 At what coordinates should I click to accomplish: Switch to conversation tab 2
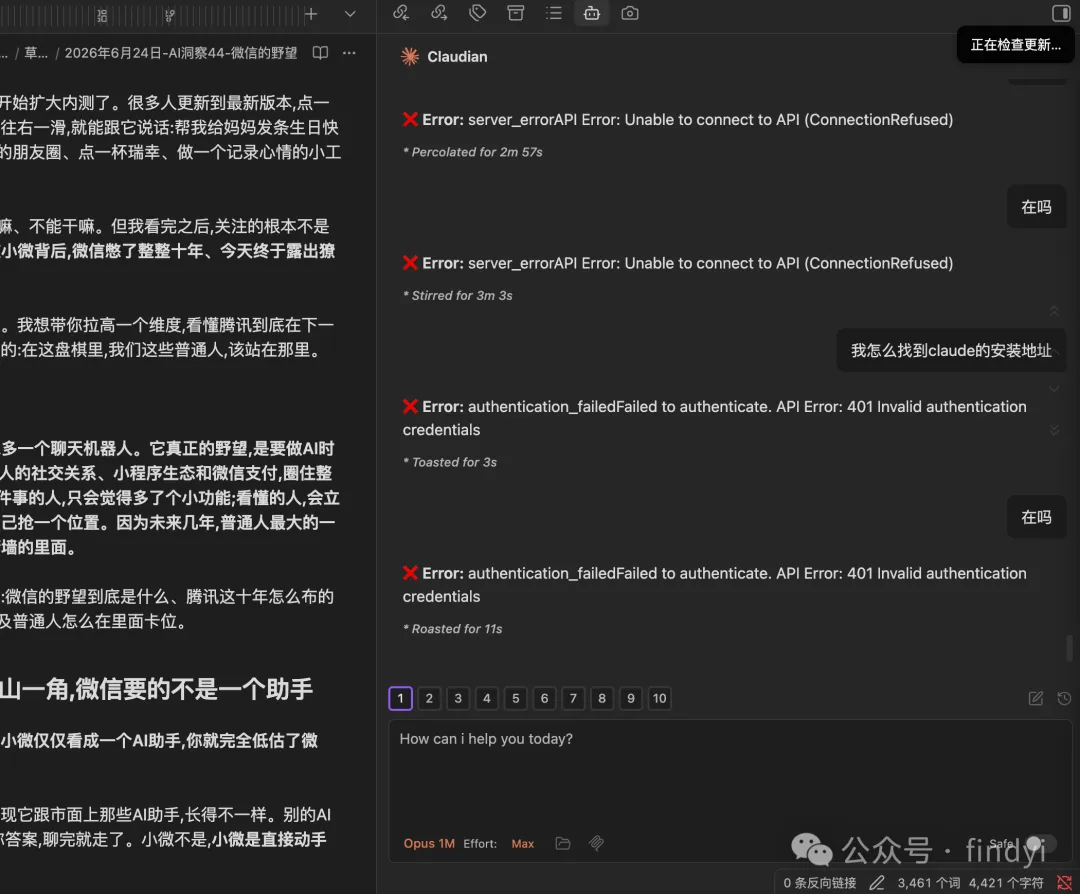(x=429, y=698)
